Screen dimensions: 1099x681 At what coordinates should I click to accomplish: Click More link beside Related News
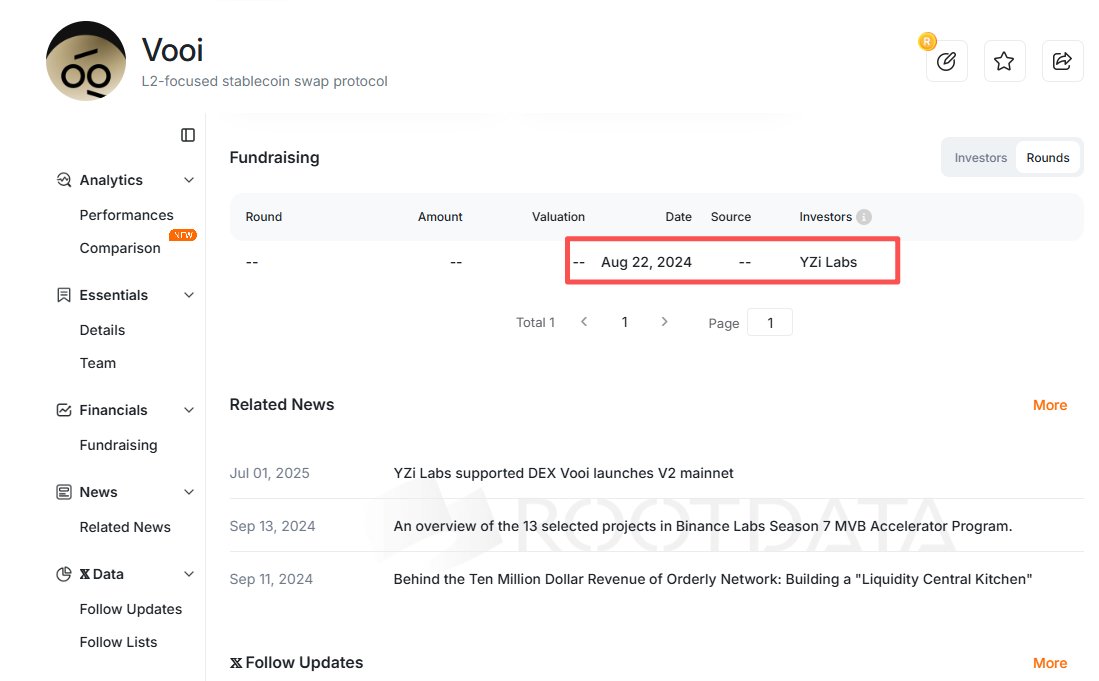coord(1049,405)
